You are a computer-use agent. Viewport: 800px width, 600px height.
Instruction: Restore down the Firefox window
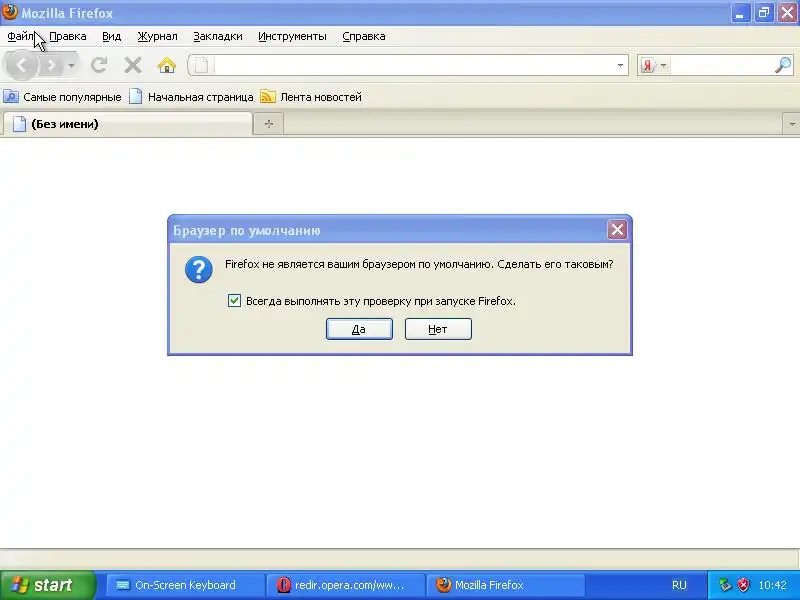pyautogui.click(x=764, y=13)
